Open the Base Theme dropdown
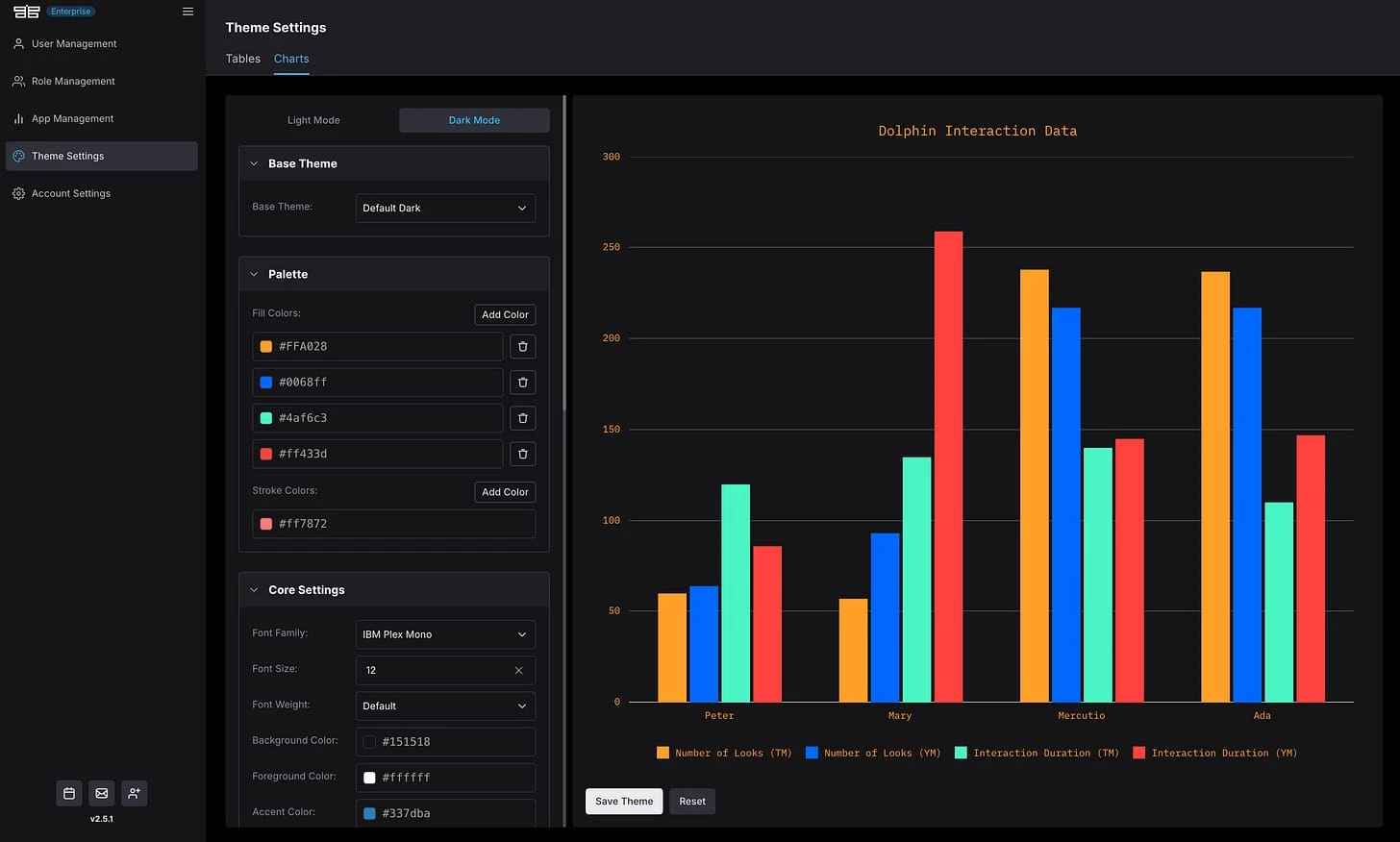Image resolution: width=1400 pixels, height=842 pixels. coord(445,209)
